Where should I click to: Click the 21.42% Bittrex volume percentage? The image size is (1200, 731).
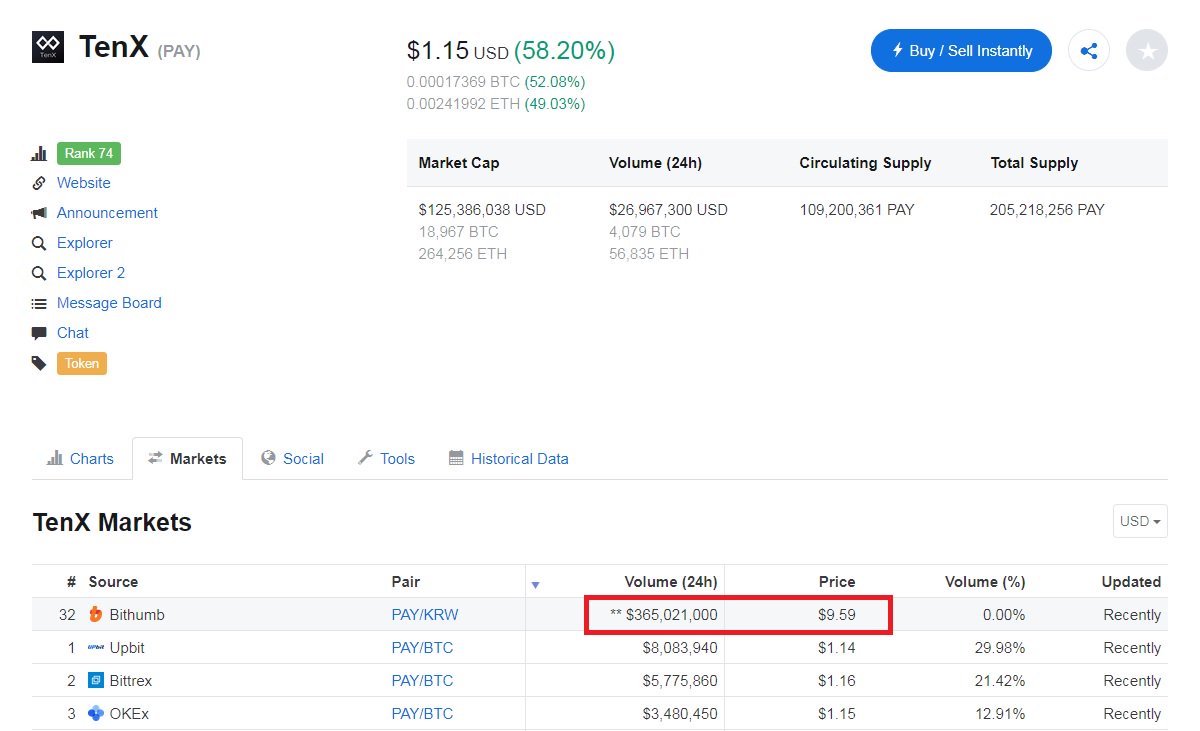click(x=1001, y=681)
